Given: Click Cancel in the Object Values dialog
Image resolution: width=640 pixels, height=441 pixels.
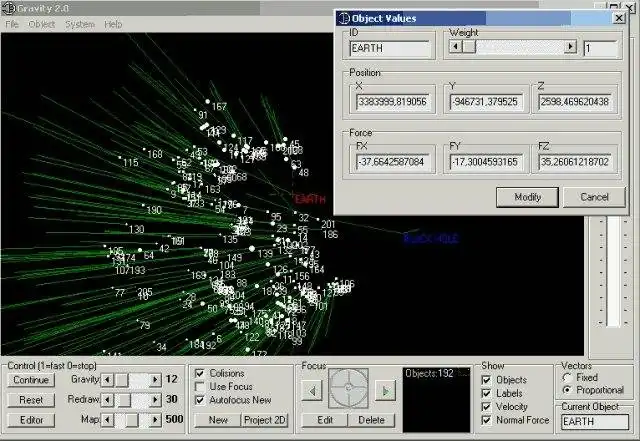Looking at the screenshot, I should click(594, 197).
